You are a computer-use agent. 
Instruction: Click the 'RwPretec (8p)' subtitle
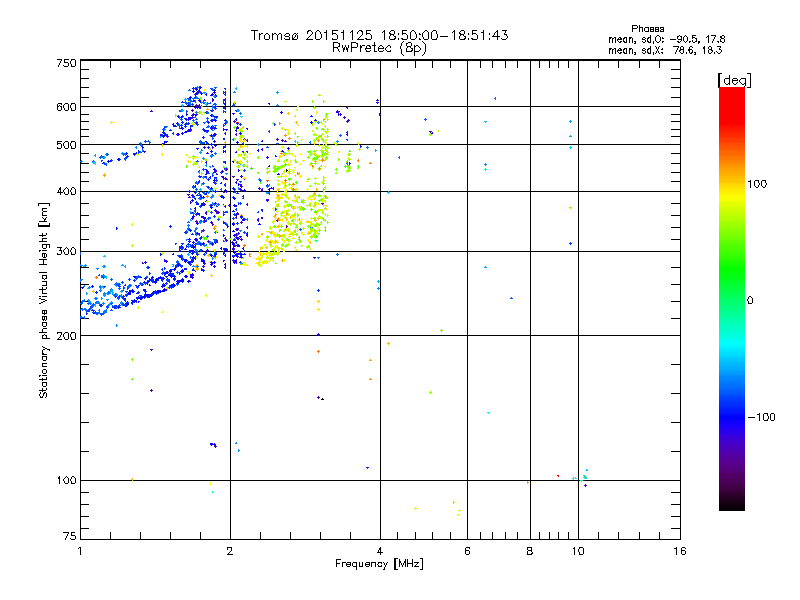tap(379, 48)
